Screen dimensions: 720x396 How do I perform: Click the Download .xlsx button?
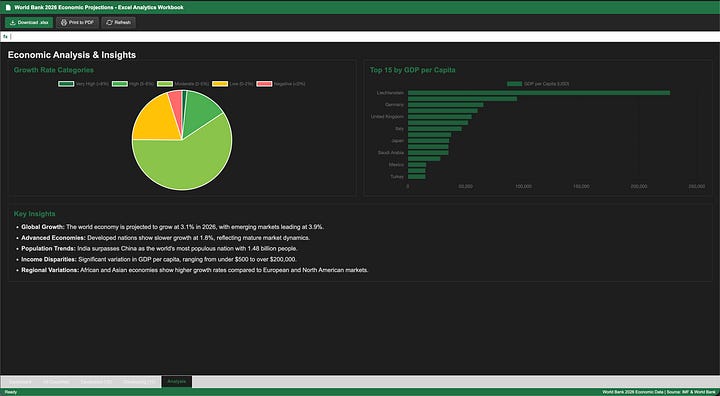pyautogui.click(x=29, y=23)
